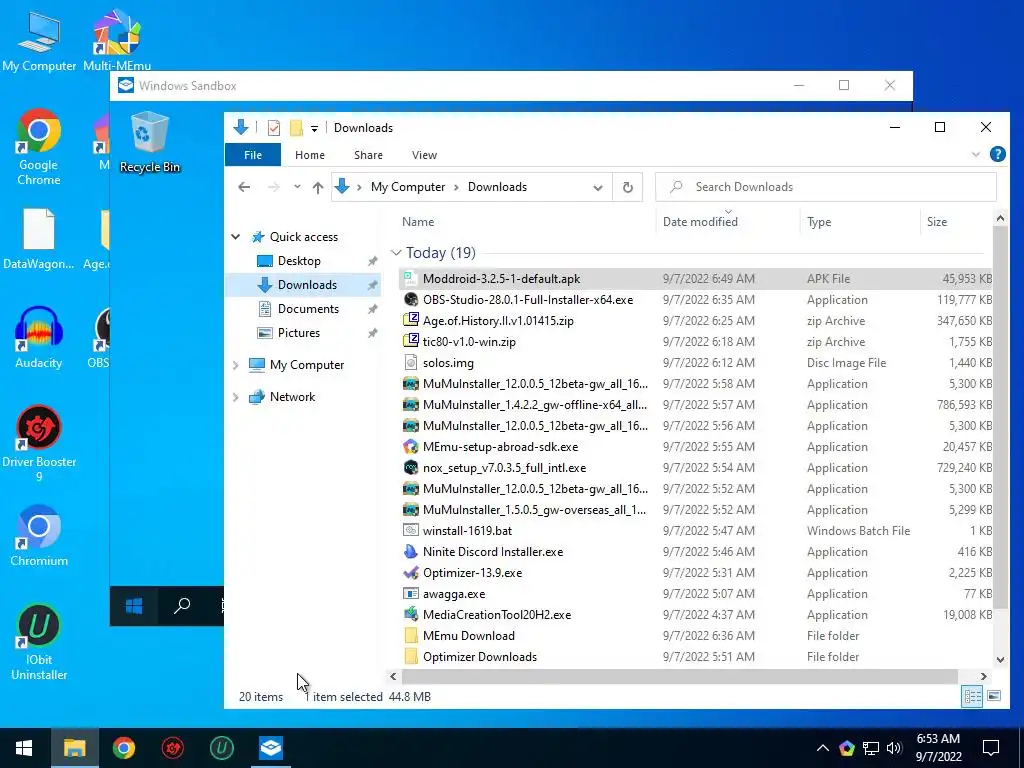The height and width of the screenshot is (768, 1024).
Task: Open the Home ribbon tab
Action: point(310,155)
